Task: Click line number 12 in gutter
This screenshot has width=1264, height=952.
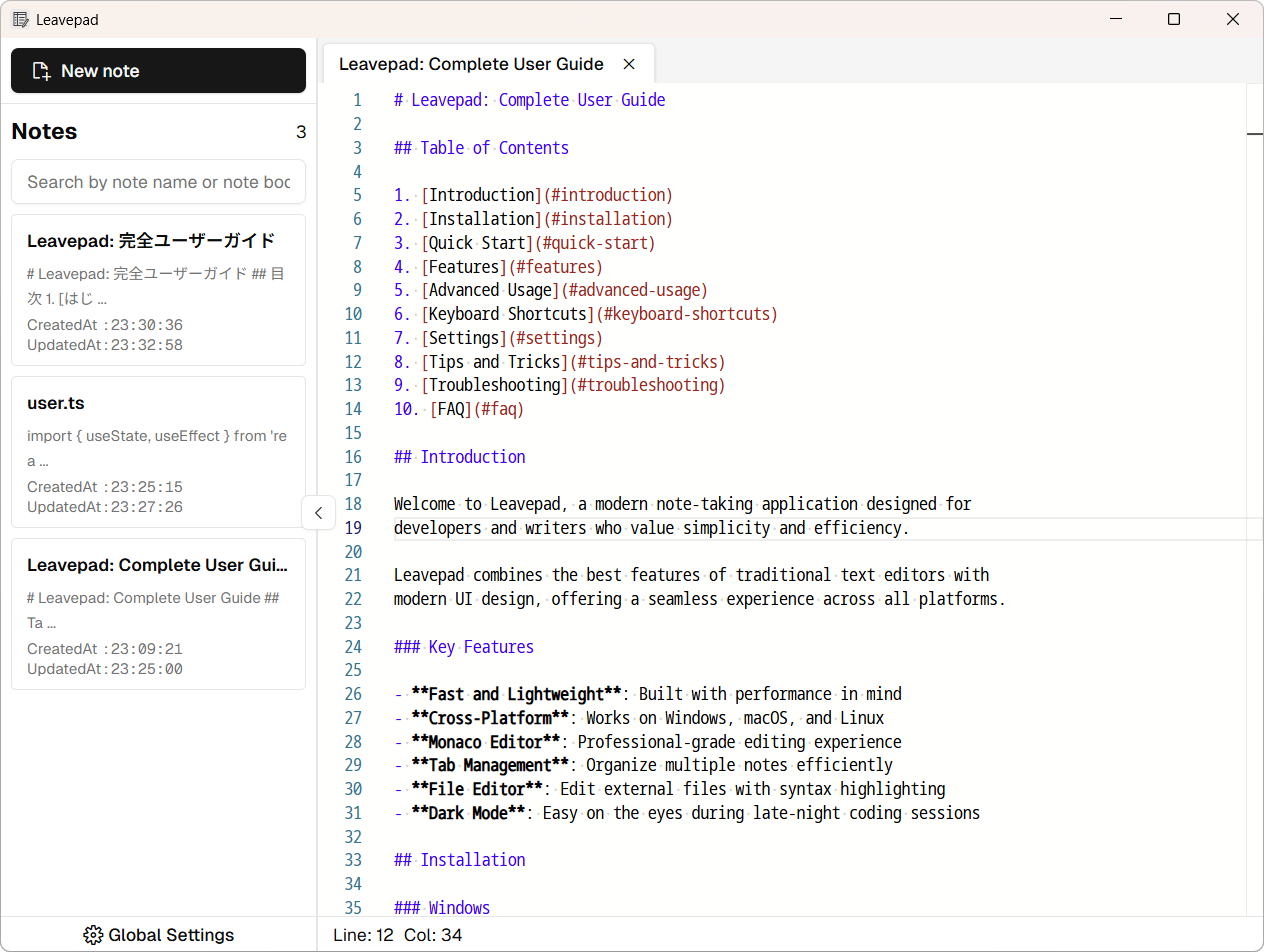Action: coord(353,362)
